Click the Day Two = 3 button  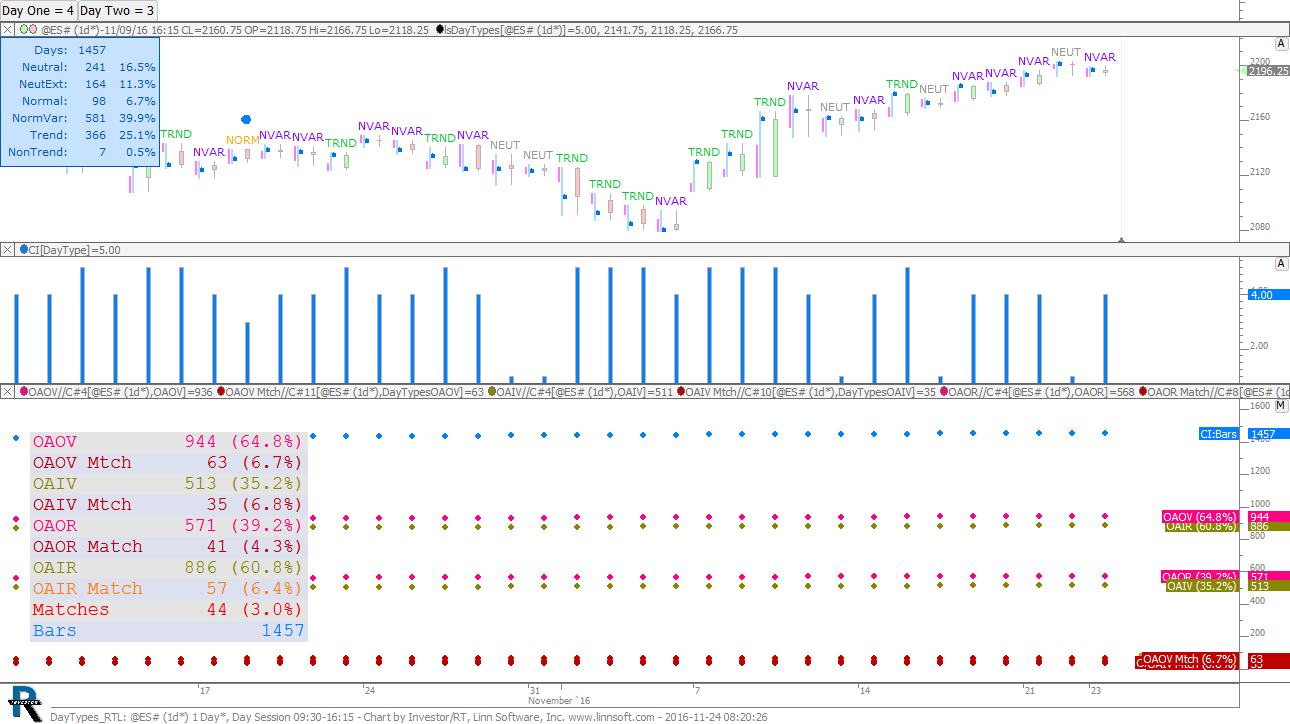pos(117,10)
